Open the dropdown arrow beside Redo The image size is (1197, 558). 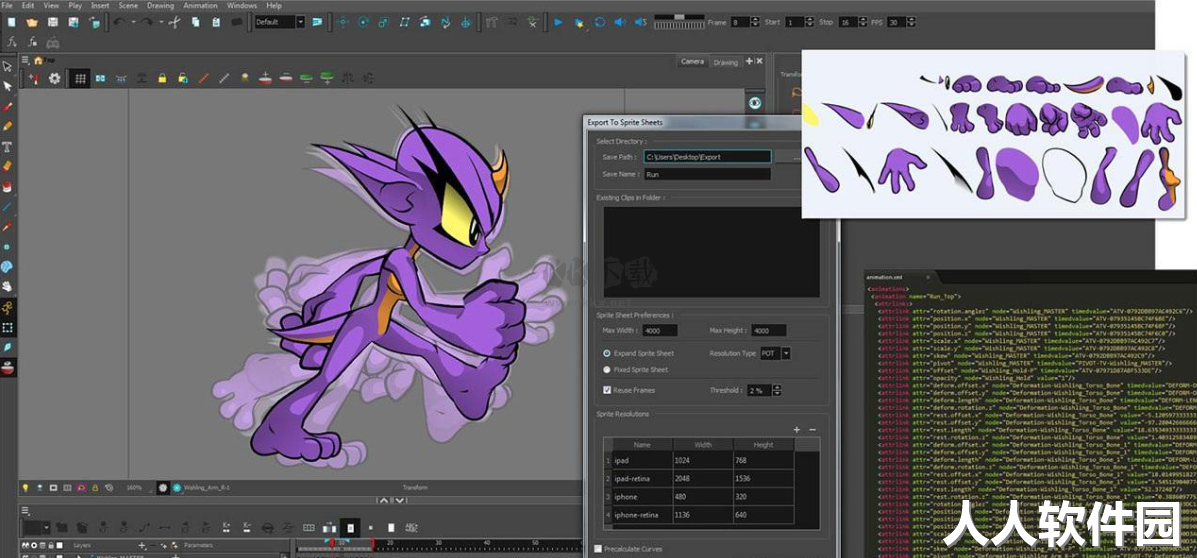coord(161,22)
